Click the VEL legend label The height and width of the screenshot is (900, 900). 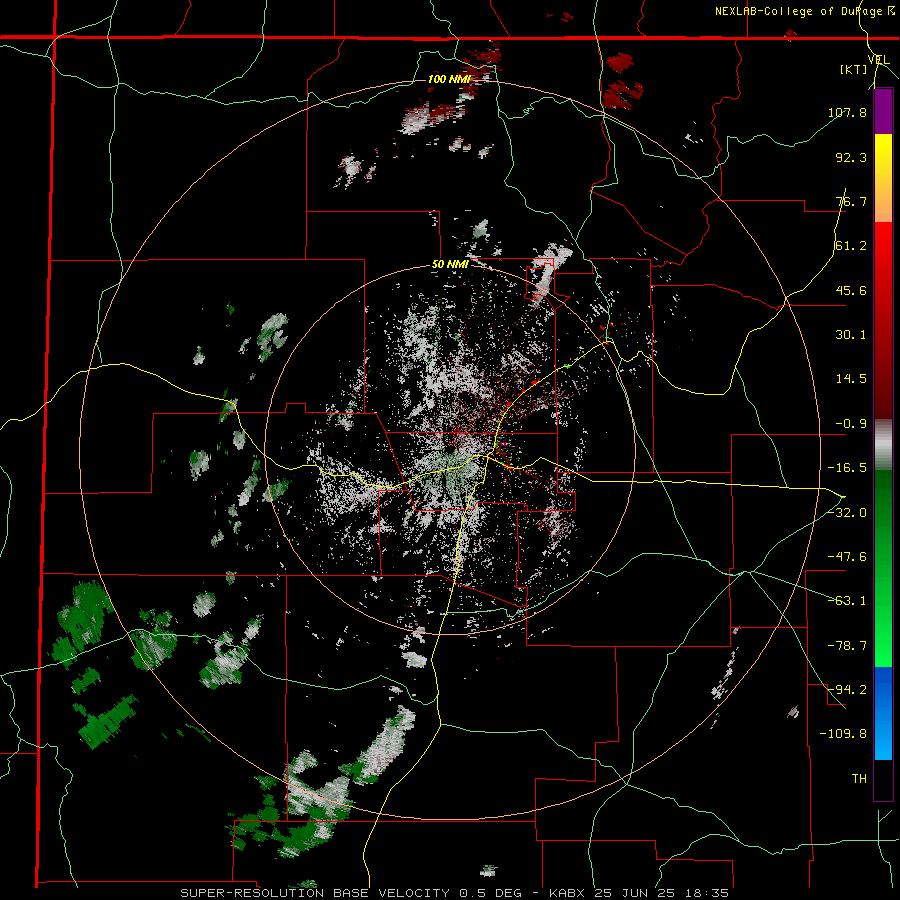[878, 59]
